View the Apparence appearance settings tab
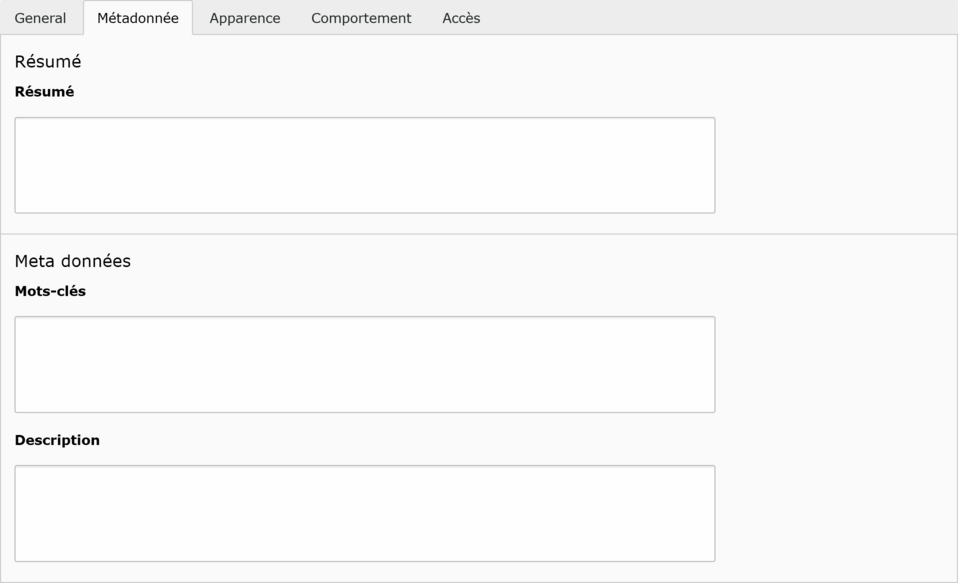This screenshot has height=583, width=958. 245,18
